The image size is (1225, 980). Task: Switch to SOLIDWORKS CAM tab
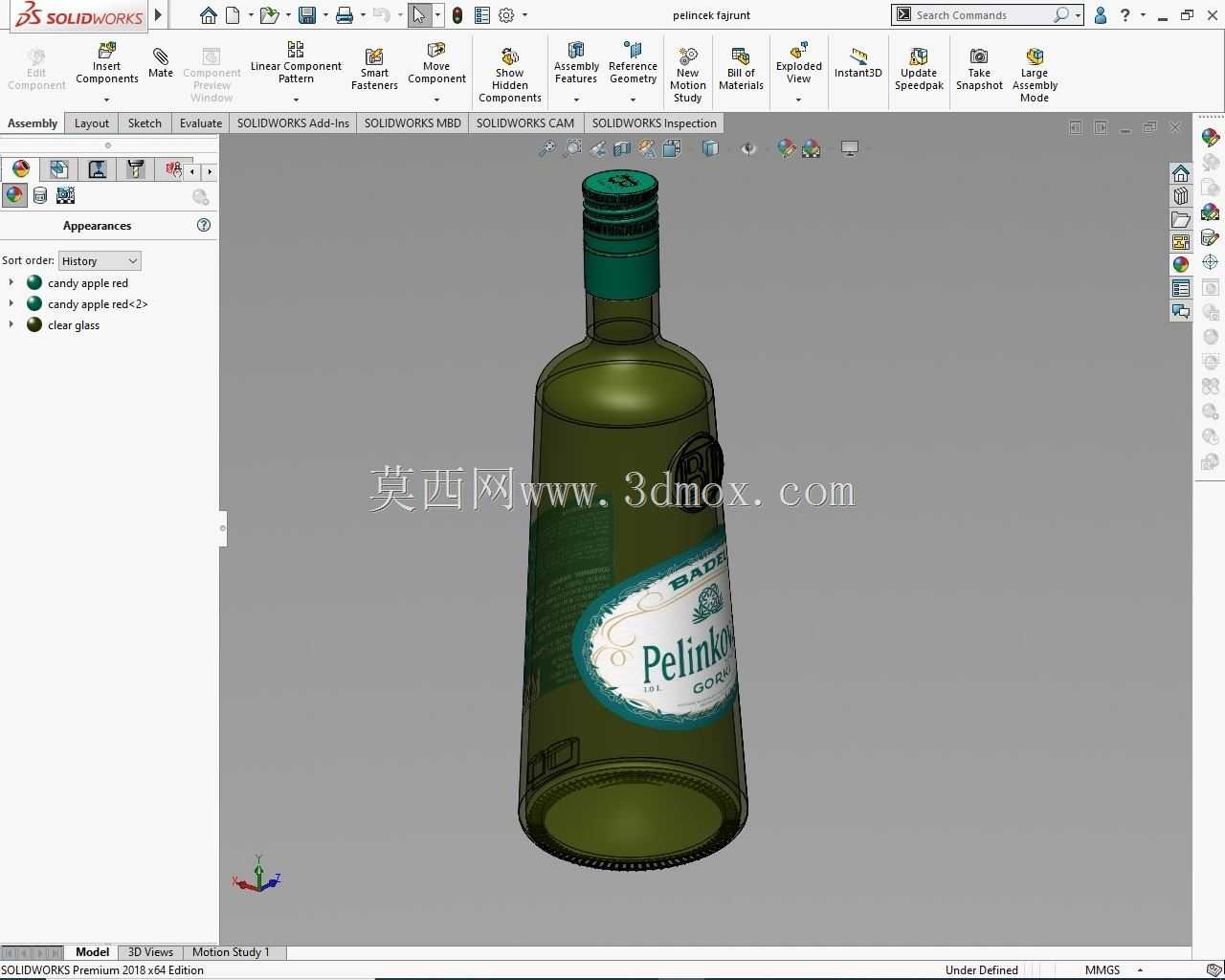pyautogui.click(x=525, y=122)
